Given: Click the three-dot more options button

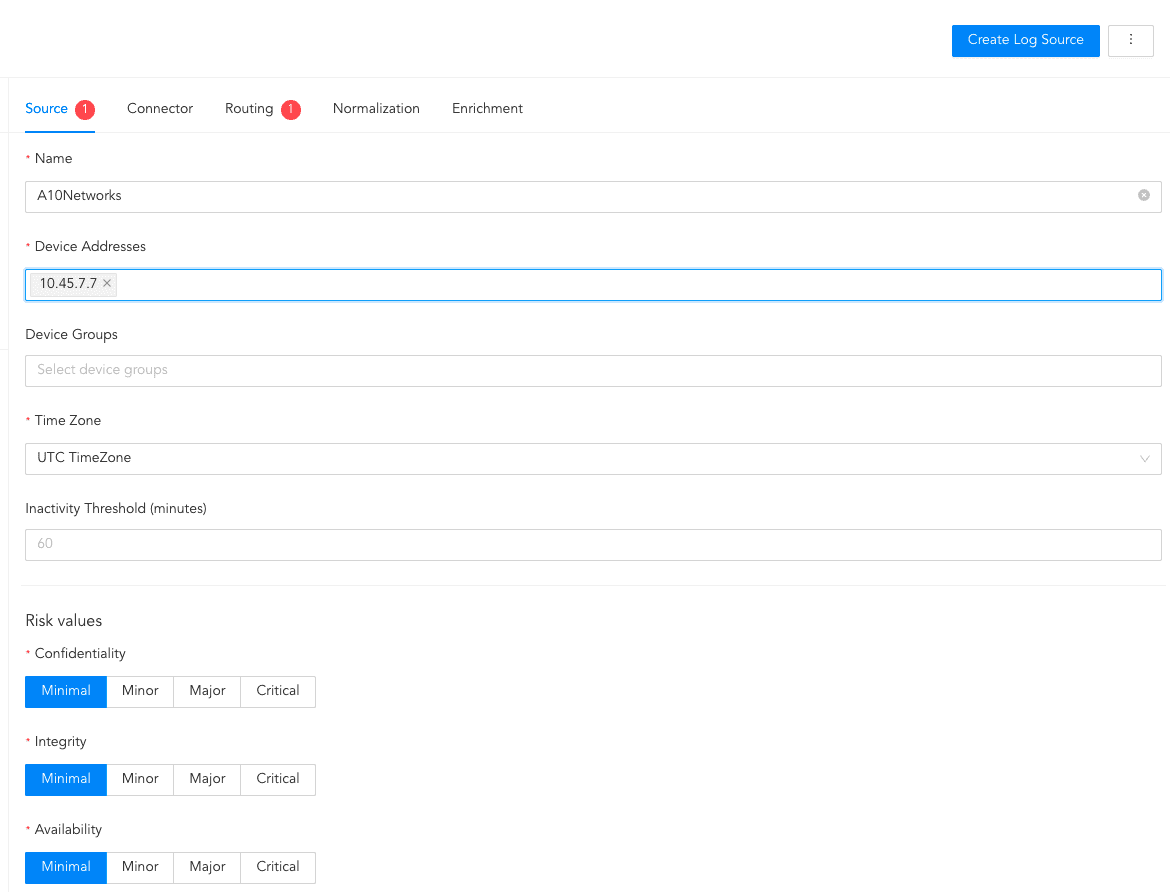Looking at the screenshot, I should click(1131, 40).
